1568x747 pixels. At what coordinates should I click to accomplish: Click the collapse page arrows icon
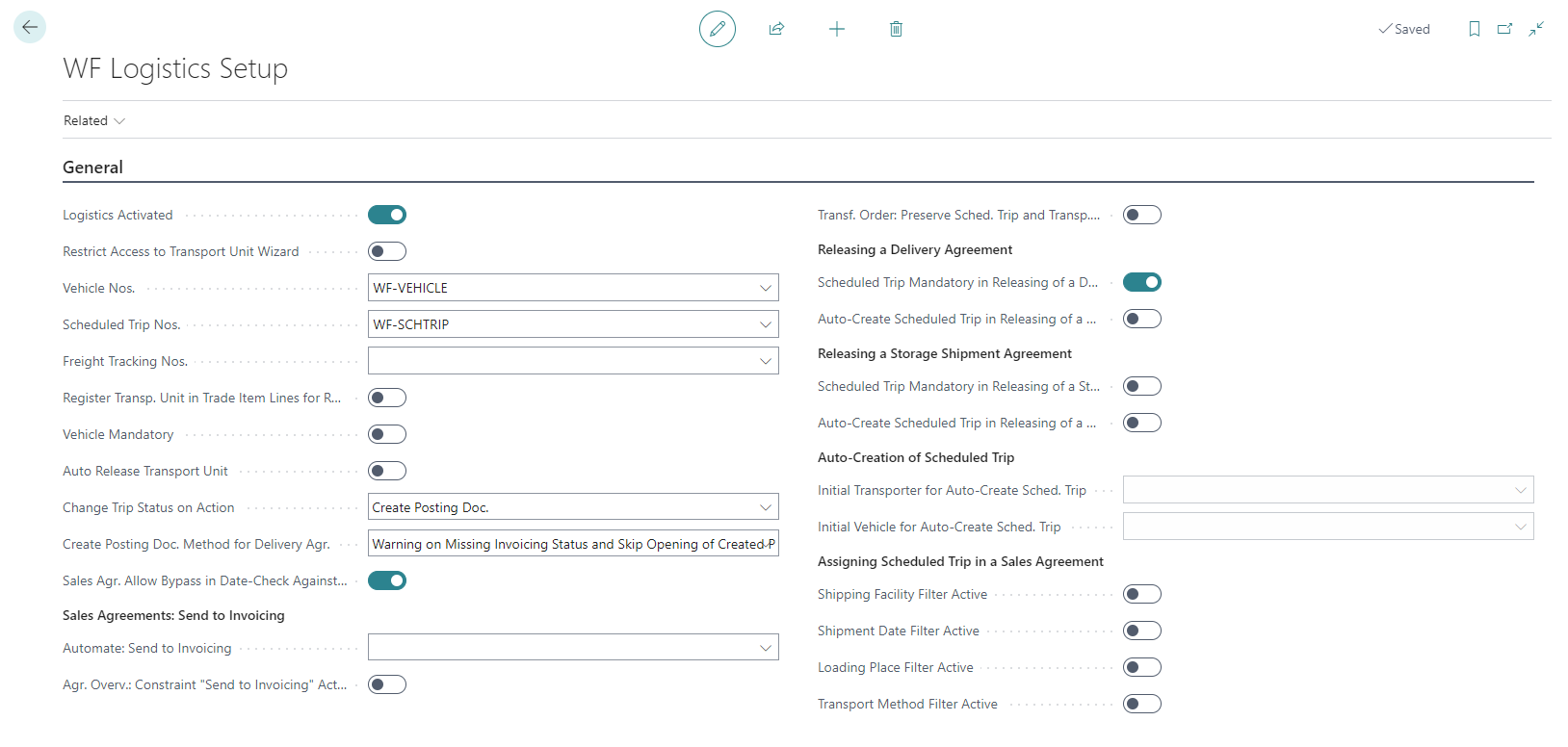coord(1536,29)
